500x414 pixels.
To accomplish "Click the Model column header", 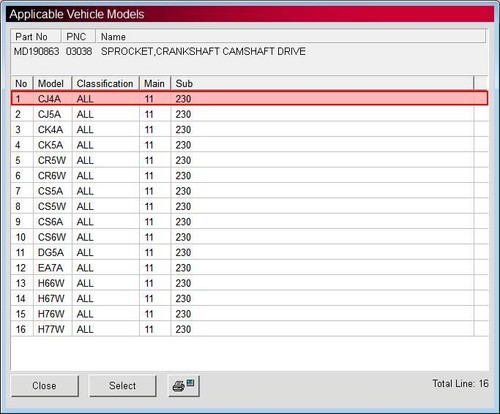I will point(53,83).
